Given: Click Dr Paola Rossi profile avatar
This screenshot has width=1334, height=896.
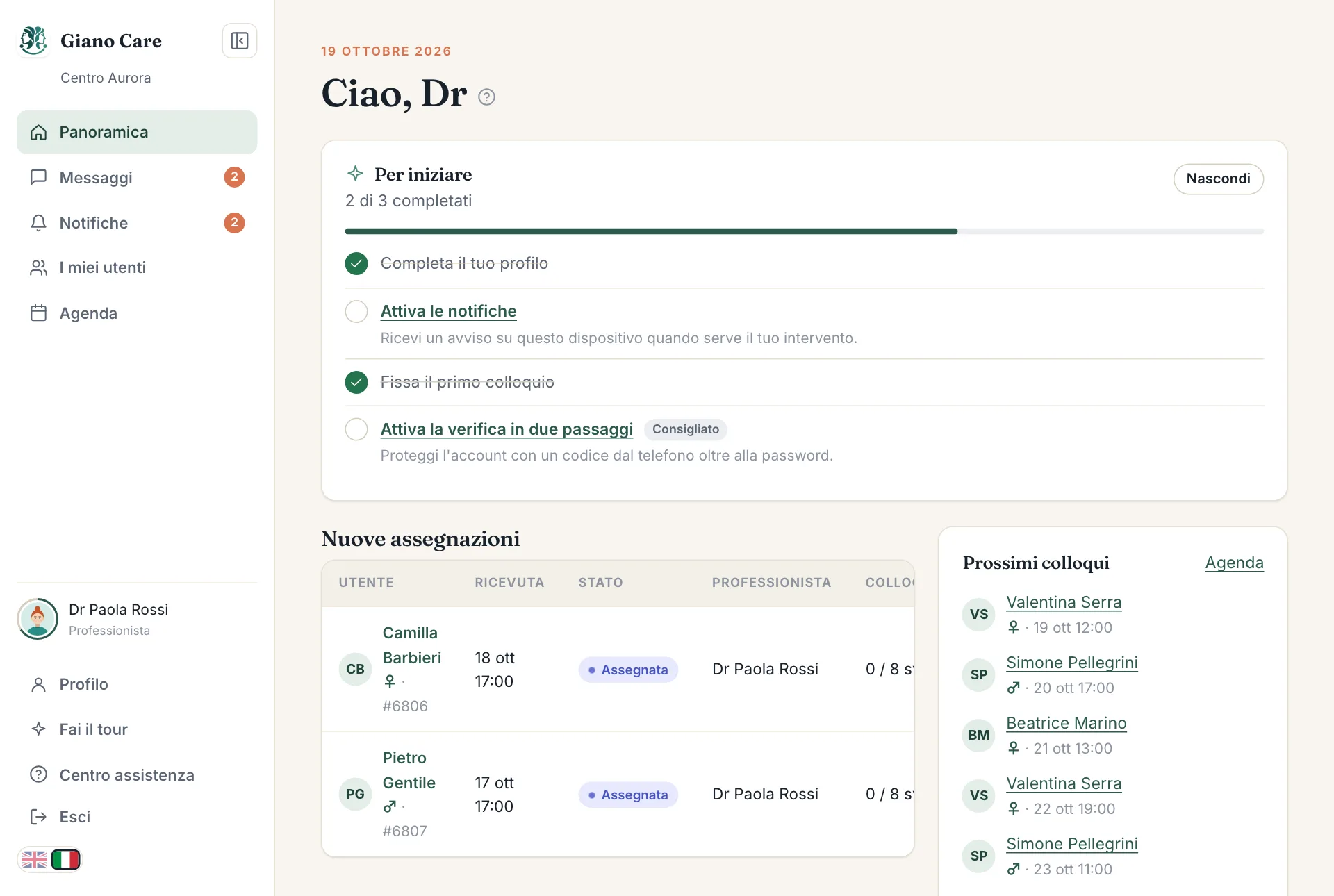Looking at the screenshot, I should 38,619.
